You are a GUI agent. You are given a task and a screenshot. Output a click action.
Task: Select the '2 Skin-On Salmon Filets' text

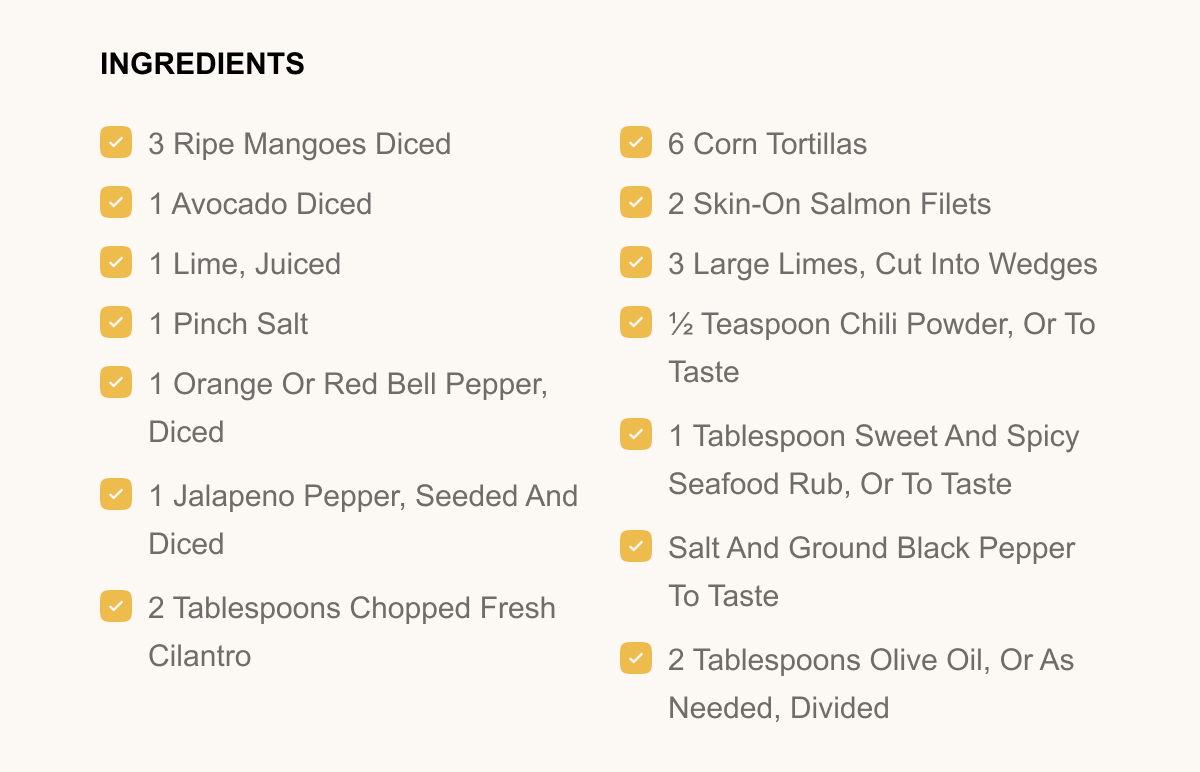tap(829, 204)
